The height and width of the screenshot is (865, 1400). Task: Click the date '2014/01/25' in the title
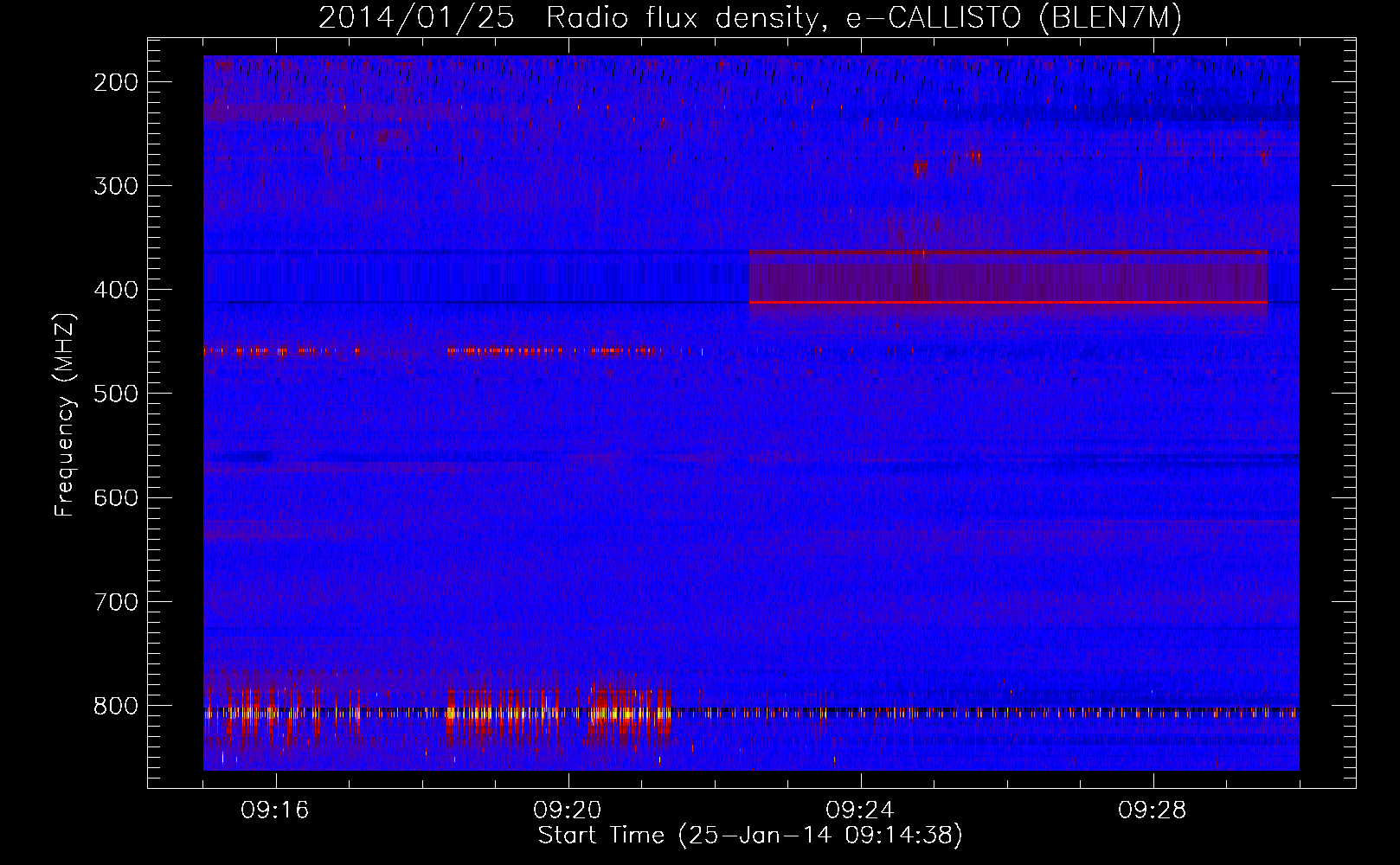pos(416,18)
